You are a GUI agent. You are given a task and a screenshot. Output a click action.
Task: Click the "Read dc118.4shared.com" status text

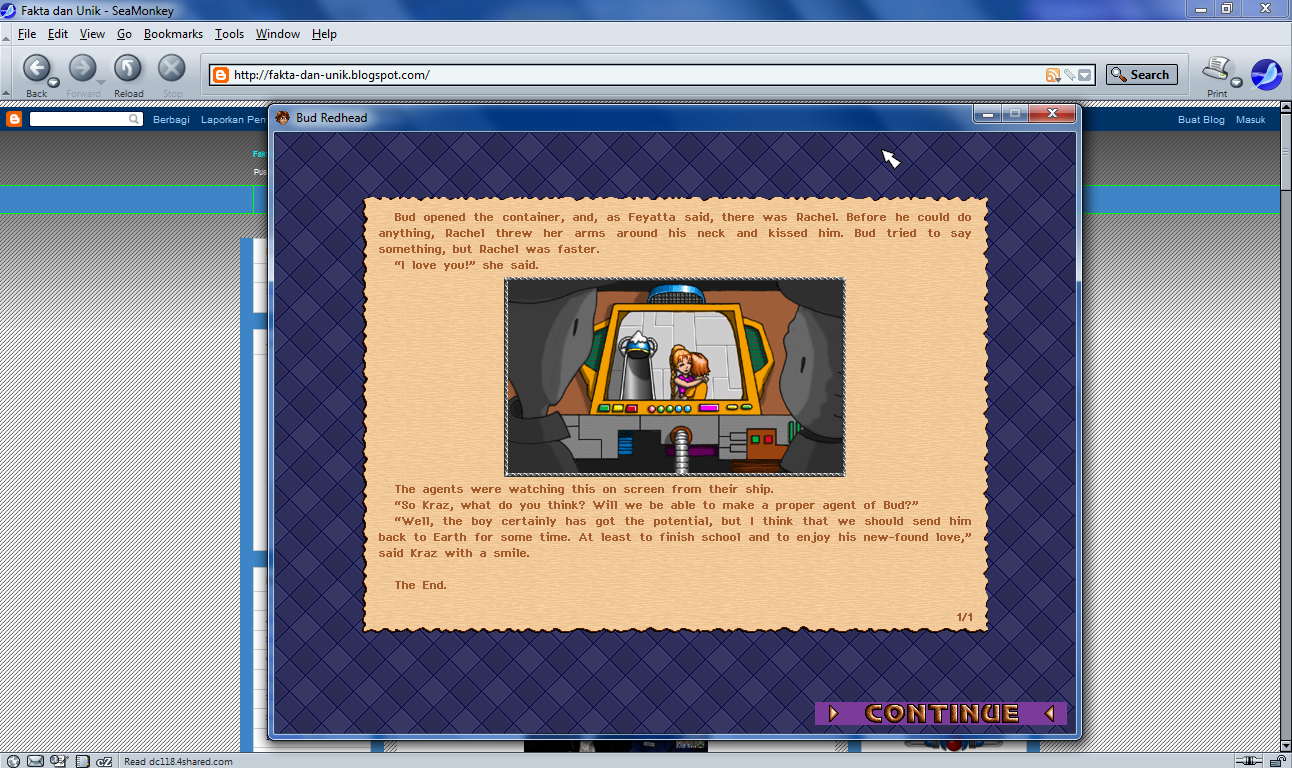tap(178, 761)
